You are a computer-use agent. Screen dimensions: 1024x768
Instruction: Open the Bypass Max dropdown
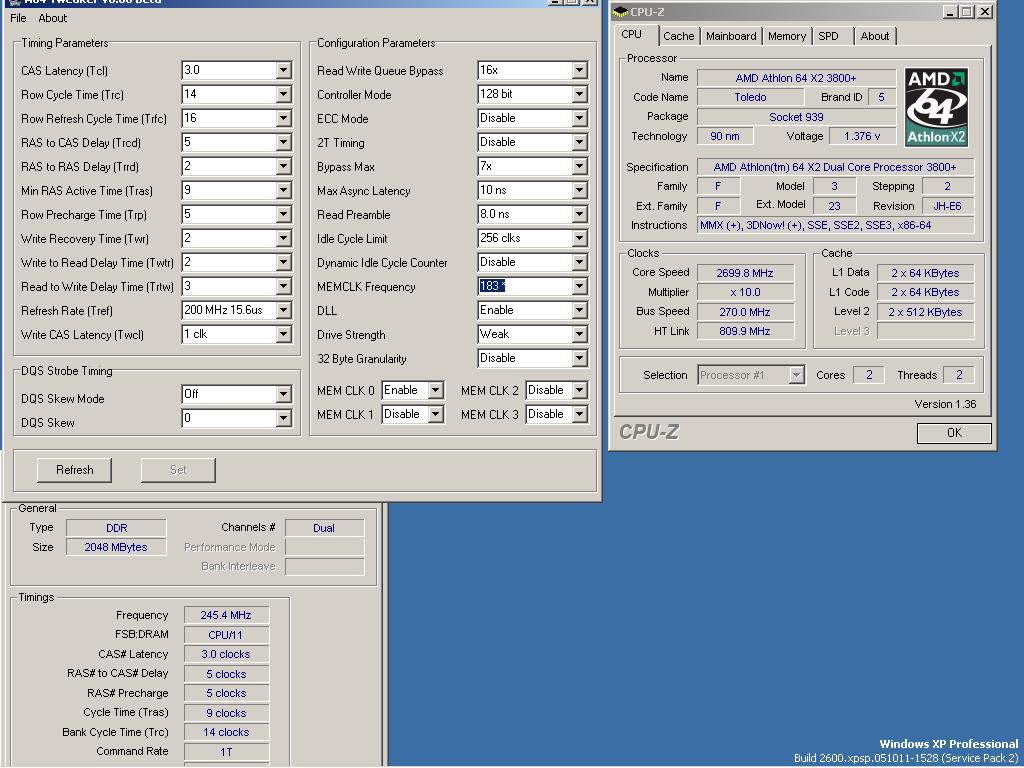pyautogui.click(x=579, y=167)
